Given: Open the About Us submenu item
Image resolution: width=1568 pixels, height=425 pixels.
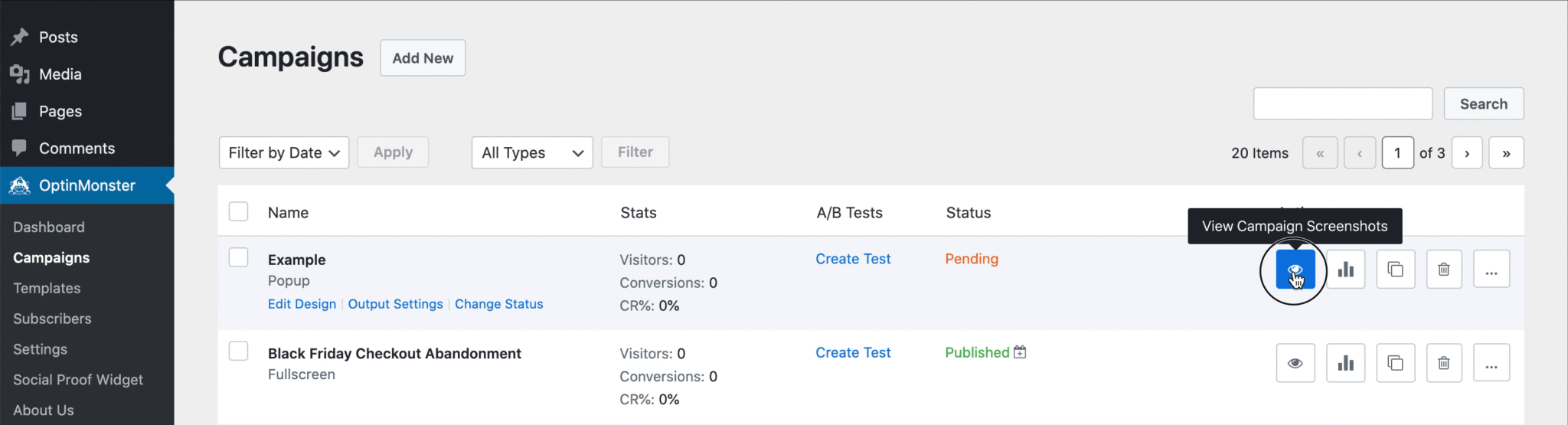Looking at the screenshot, I should pyautogui.click(x=44, y=410).
